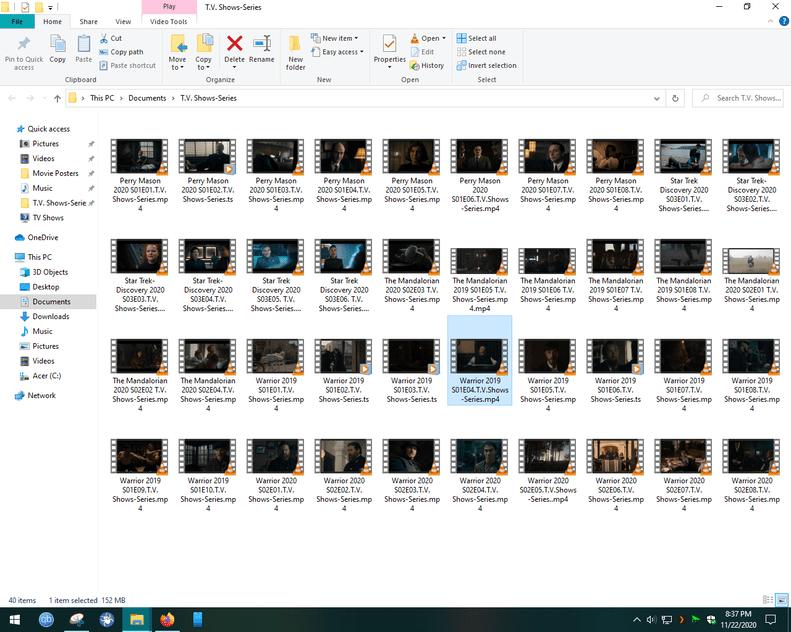This screenshot has height=632, width=791.
Task: Click Paste shortcut command
Action: (x=128, y=66)
